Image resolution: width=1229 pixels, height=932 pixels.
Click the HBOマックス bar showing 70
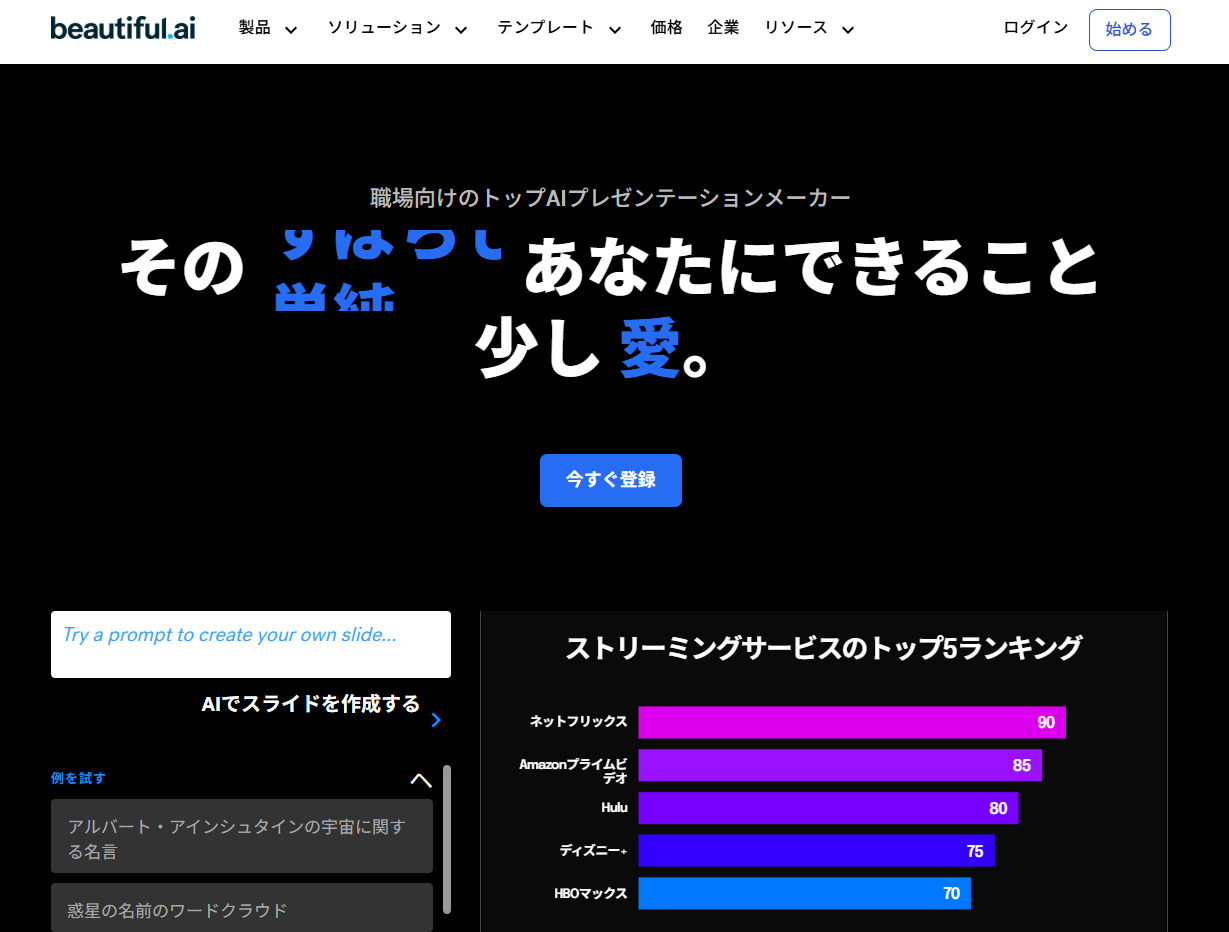point(805,893)
